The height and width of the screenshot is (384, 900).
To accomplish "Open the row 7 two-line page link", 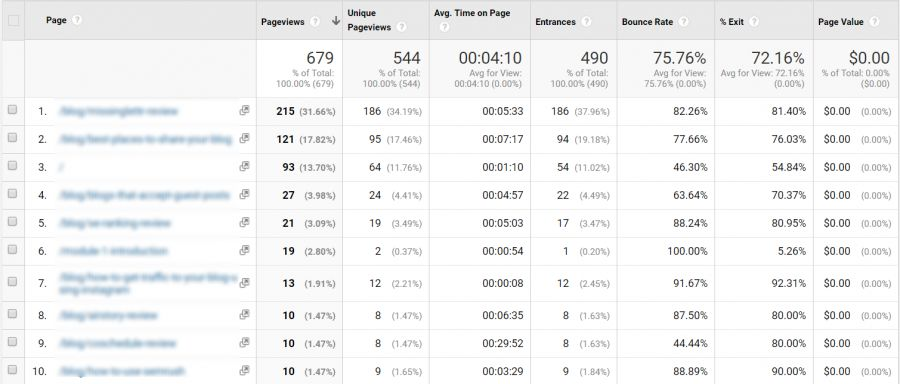I will click(x=148, y=284).
